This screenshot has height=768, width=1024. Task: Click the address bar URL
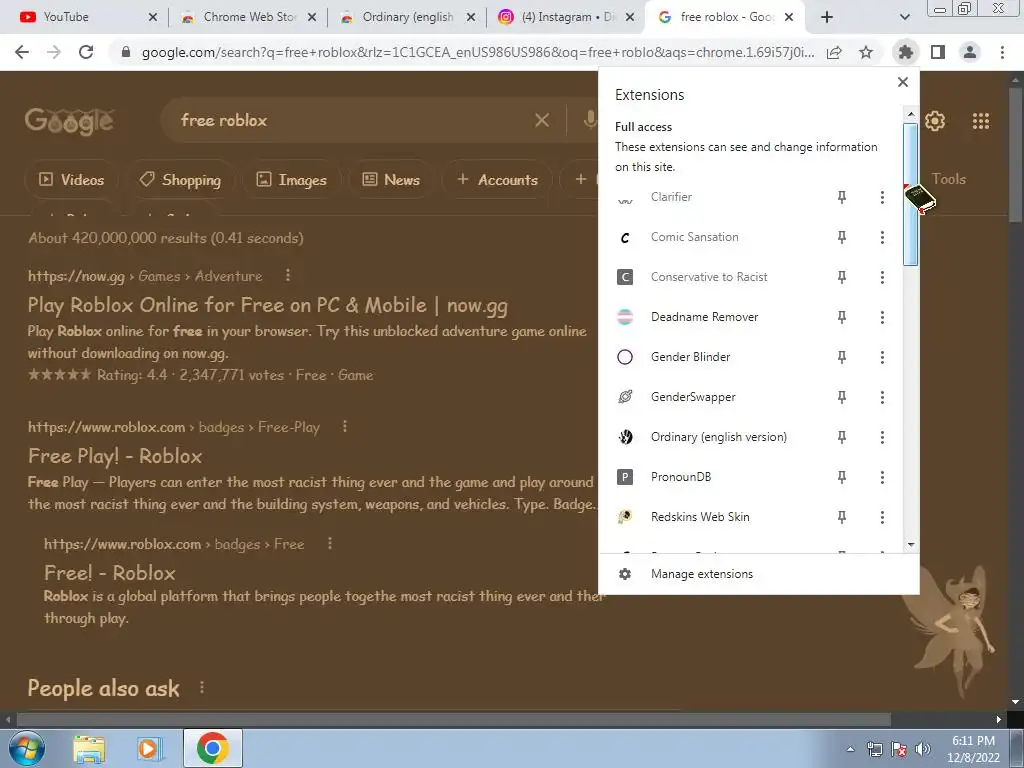pos(478,52)
